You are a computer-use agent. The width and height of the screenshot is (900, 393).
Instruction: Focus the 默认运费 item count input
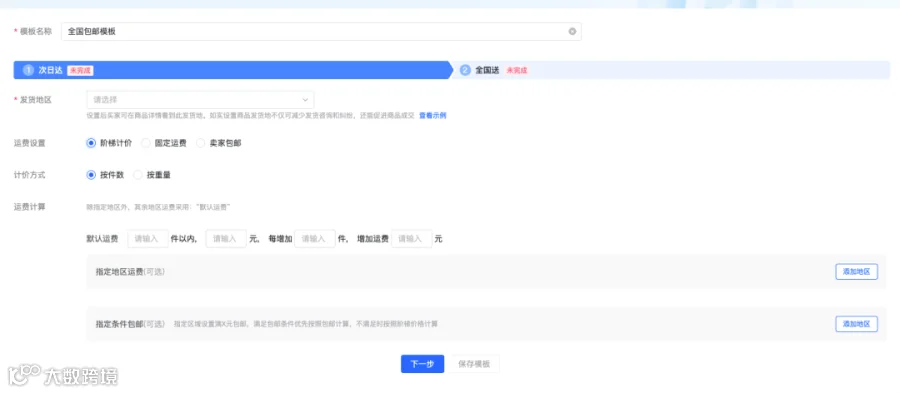click(x=148, y=239)
